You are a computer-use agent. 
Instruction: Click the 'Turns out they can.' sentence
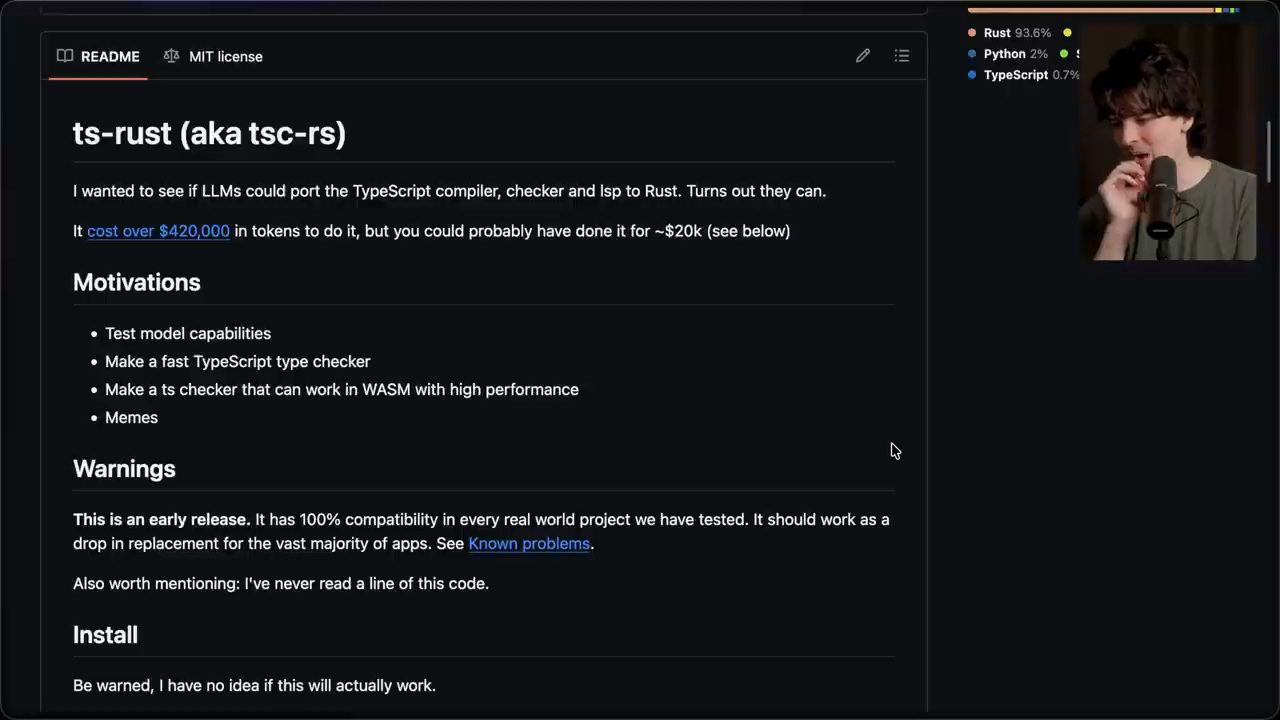756,191
